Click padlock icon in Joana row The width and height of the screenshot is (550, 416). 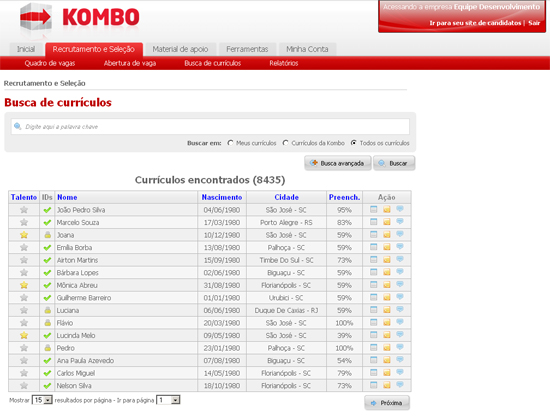coord(48,235)
